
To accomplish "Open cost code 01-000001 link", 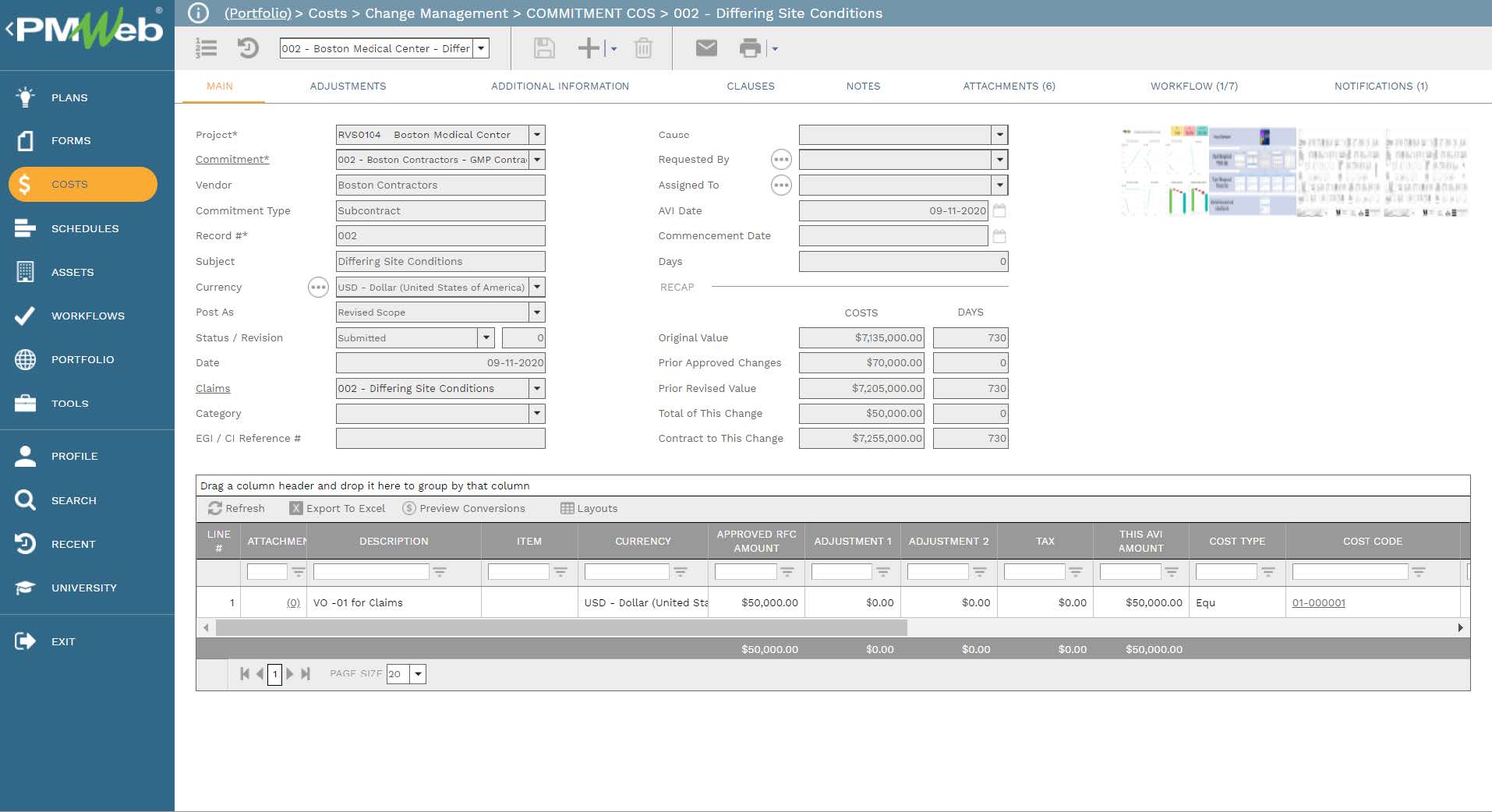I will point(1318,602).
